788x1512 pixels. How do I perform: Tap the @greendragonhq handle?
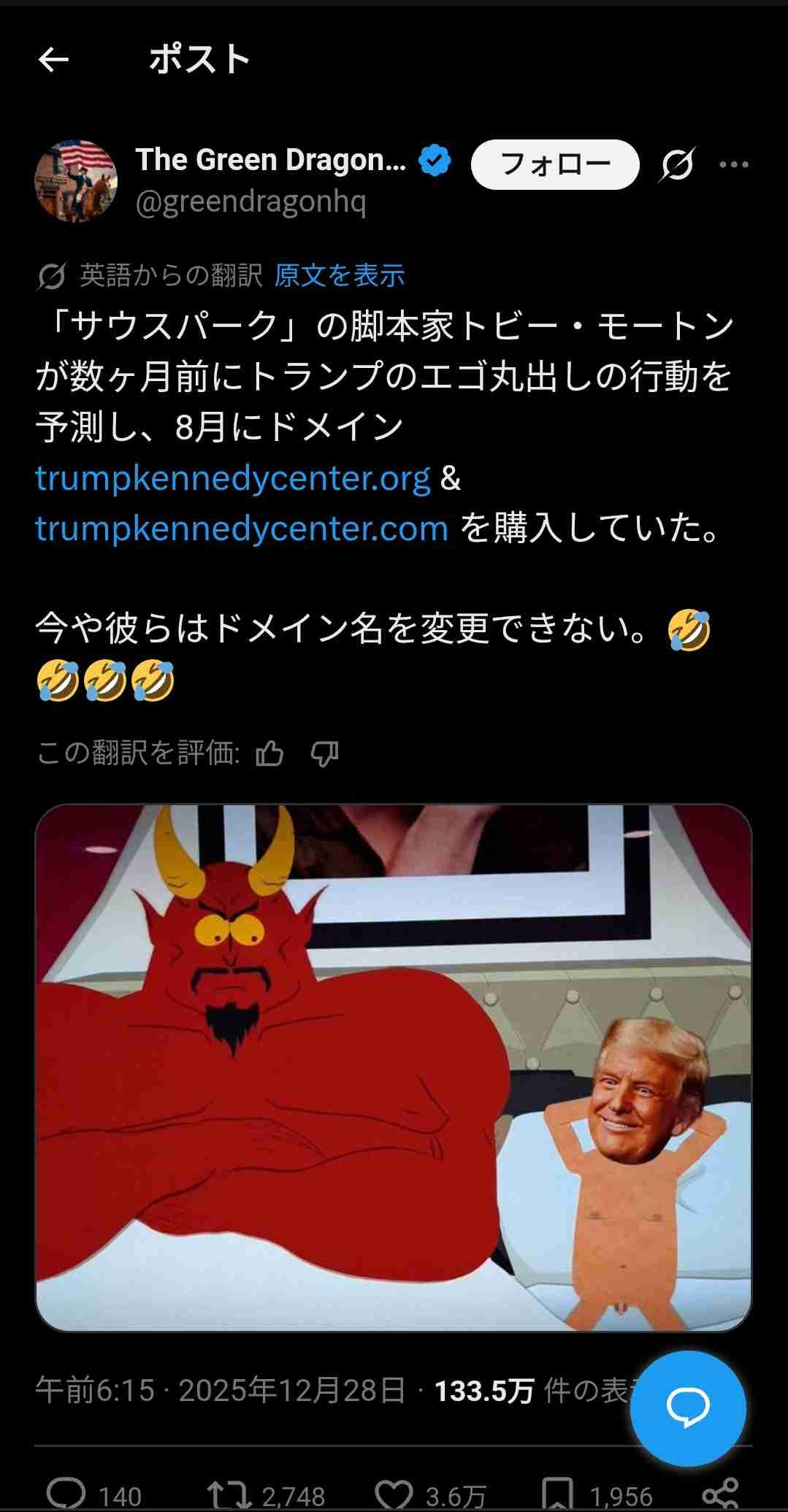pyautogui.click(x=250, y=201)
